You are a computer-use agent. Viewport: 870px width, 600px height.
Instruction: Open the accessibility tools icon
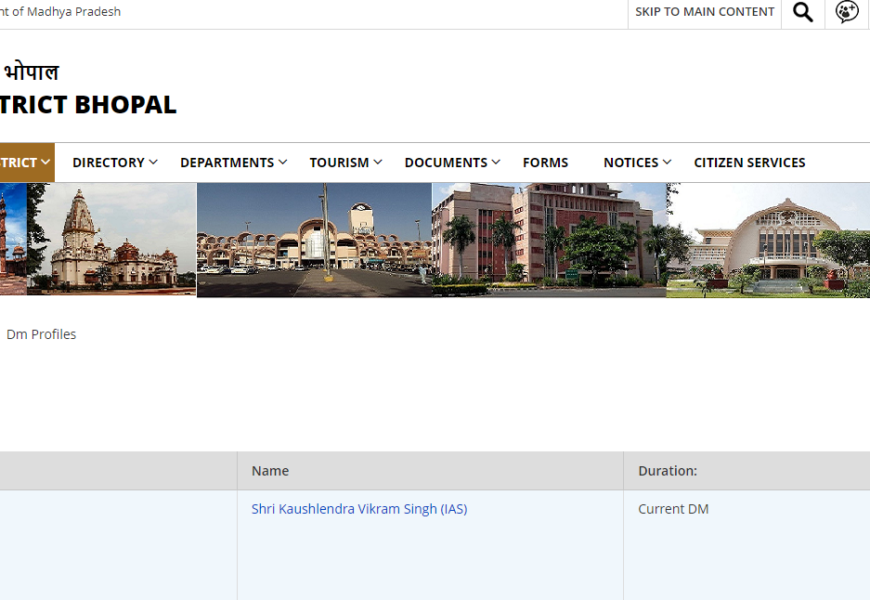click(x=847, y=12)
